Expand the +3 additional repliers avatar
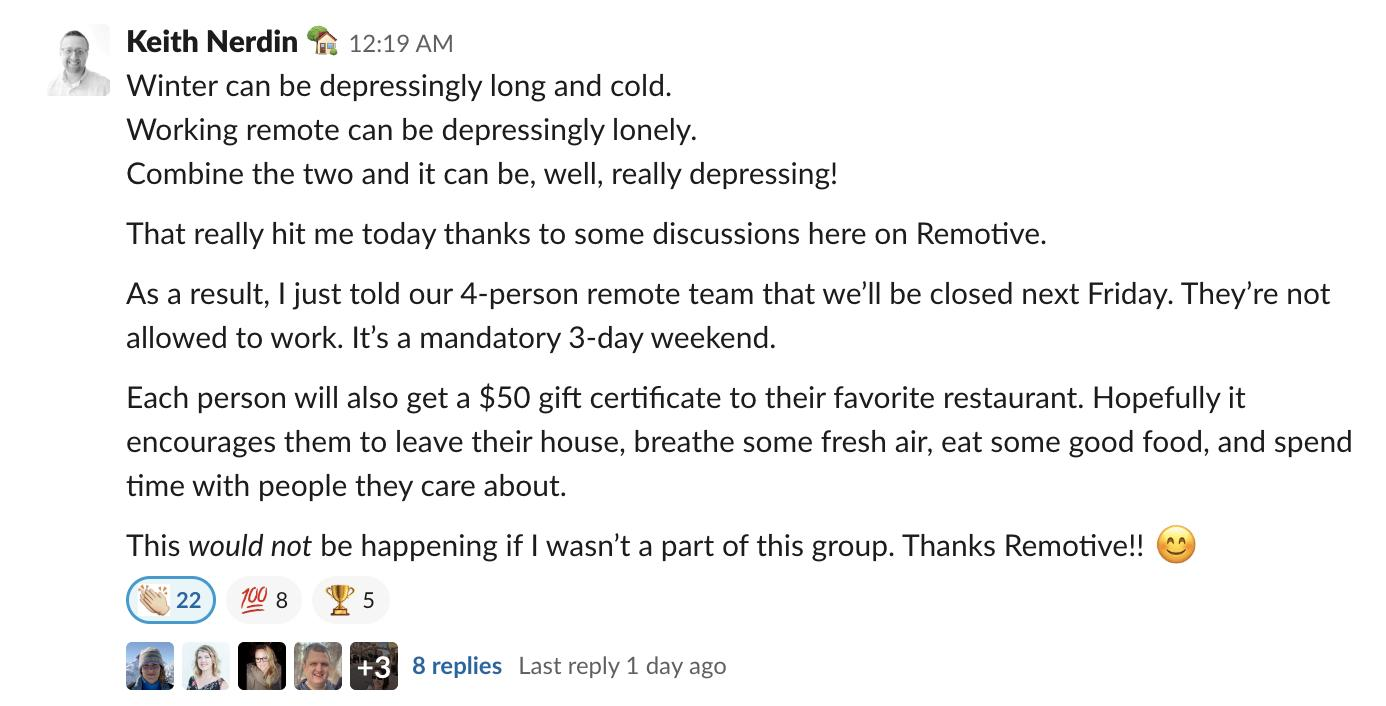 coord(374,666)
